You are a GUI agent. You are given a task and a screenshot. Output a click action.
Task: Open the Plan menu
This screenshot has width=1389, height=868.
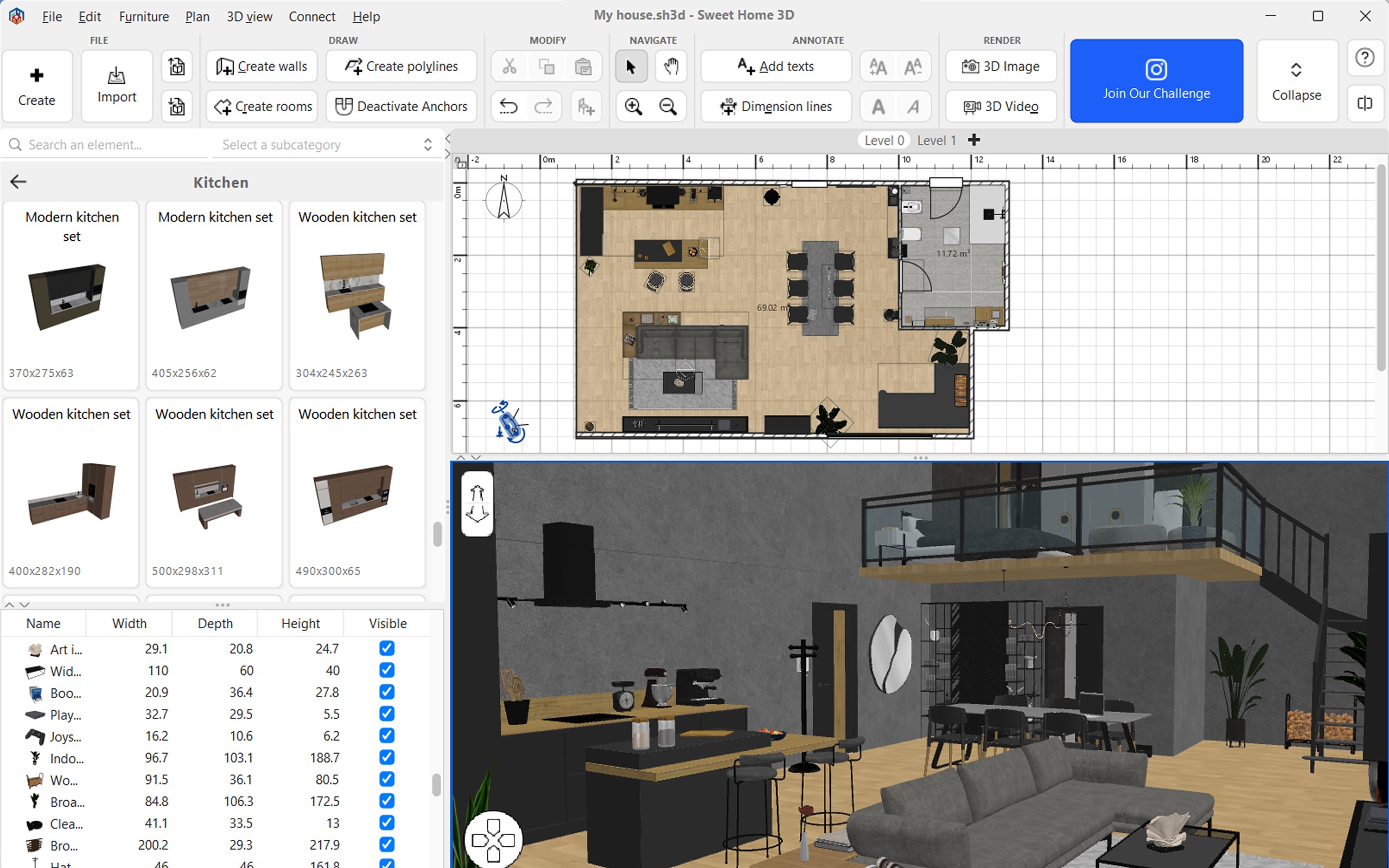(197, 16)
